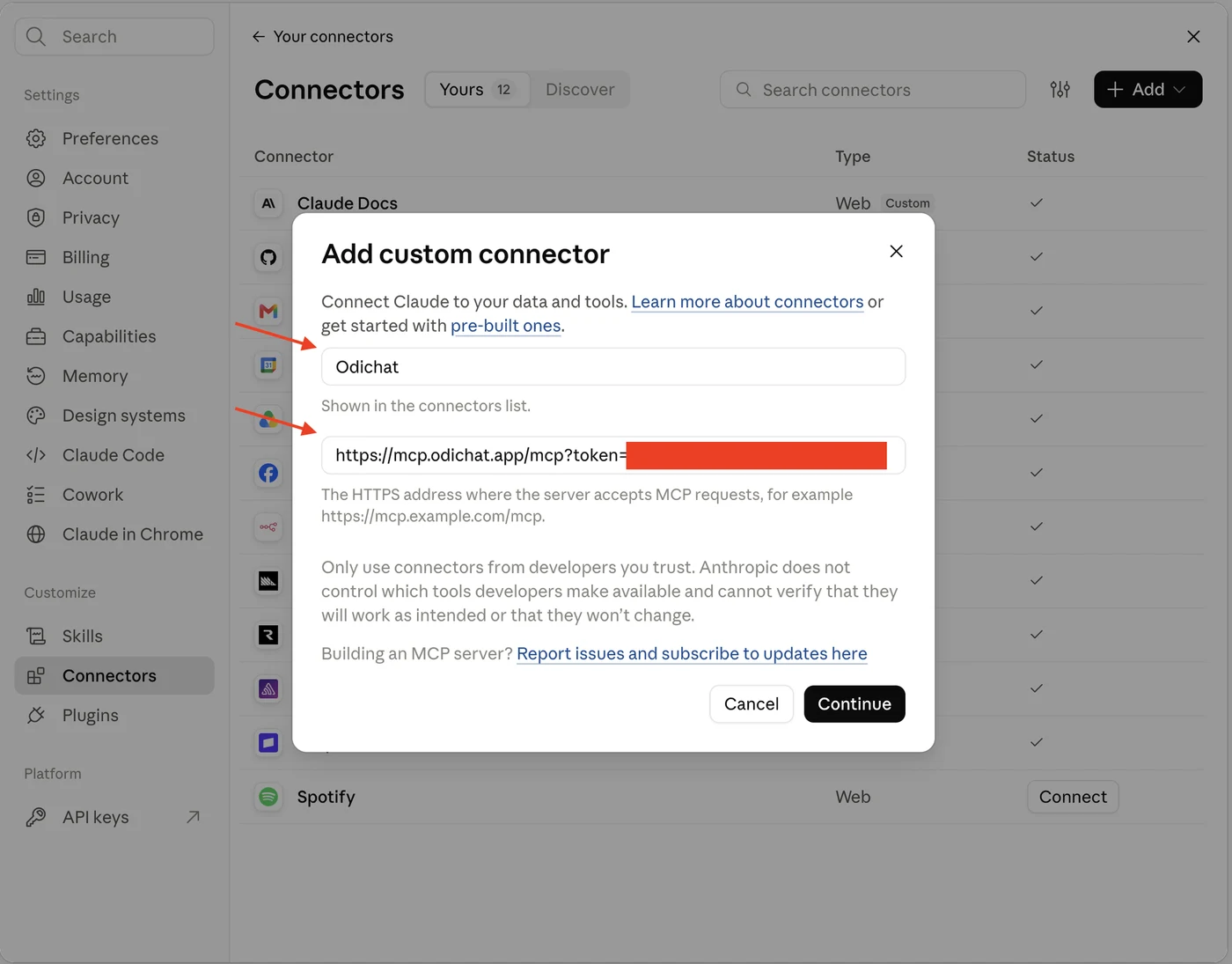Click external link arrow next to API keys
Viewport: 1232px width, 964px height.
pyautogui.click(x=193, y=817)
